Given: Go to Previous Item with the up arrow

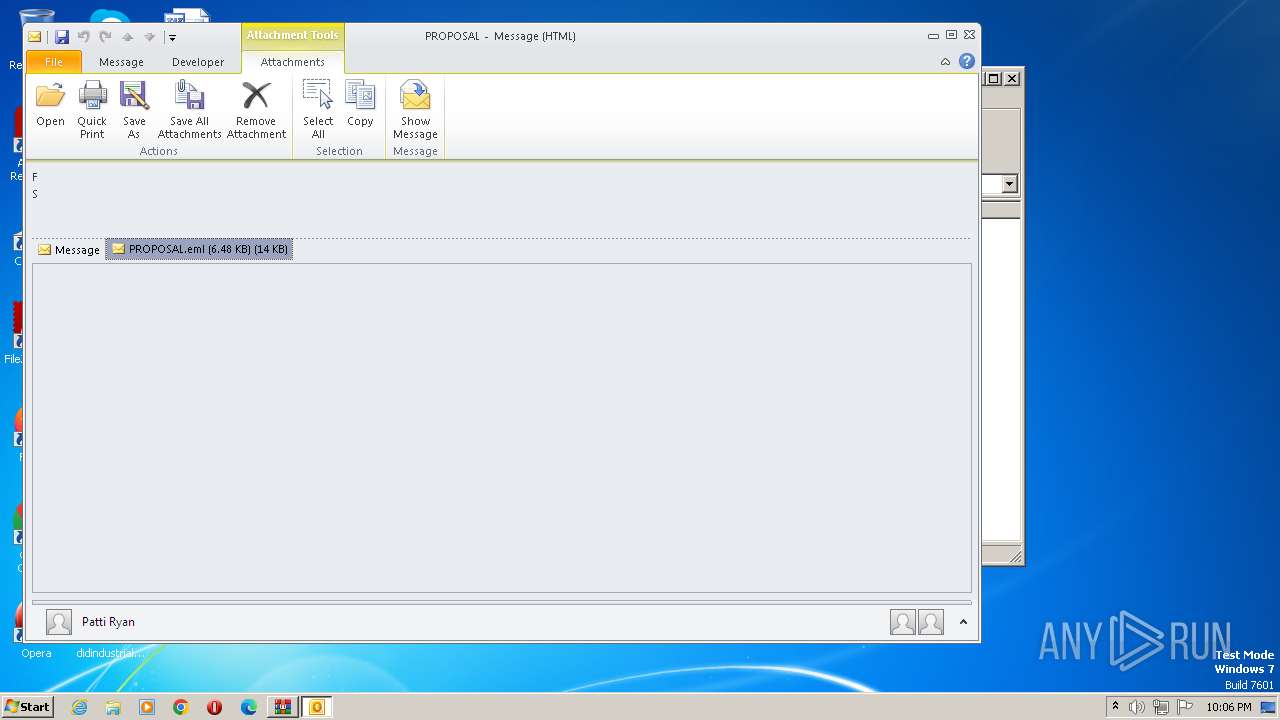Looking at the screenshot, I should [x=127, y=37].
